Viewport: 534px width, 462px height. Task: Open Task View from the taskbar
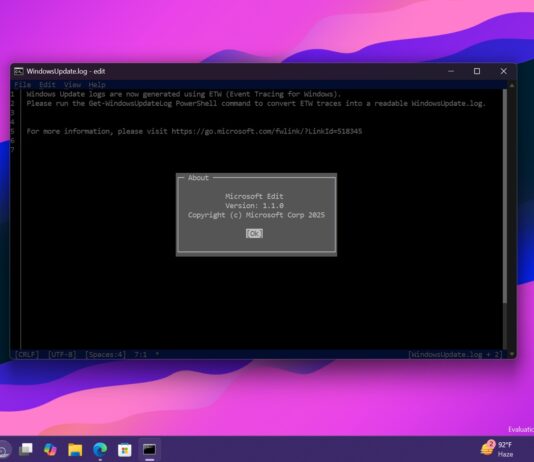pos(26,449)
